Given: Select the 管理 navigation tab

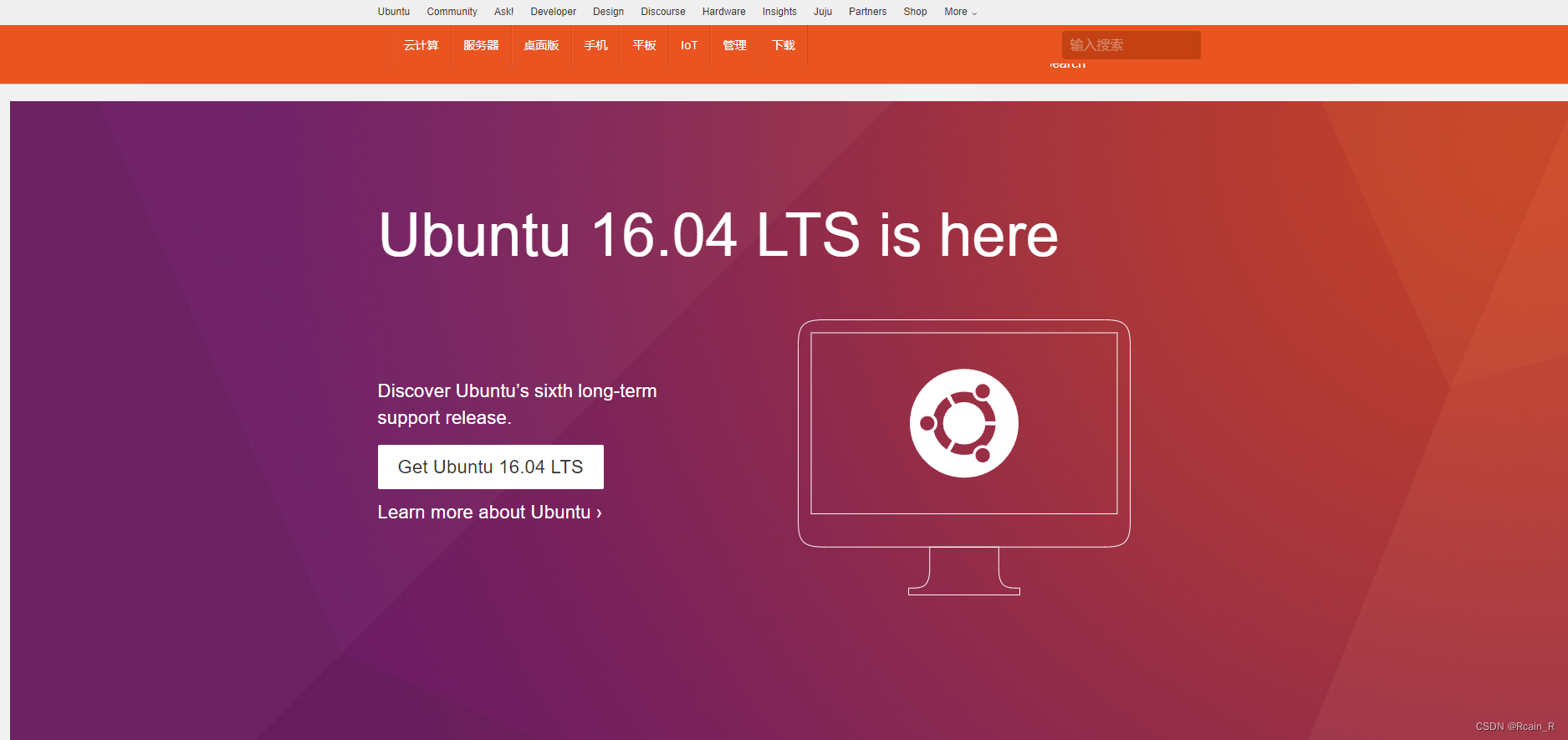Looking at the screenshot, I should coord(734,45).
